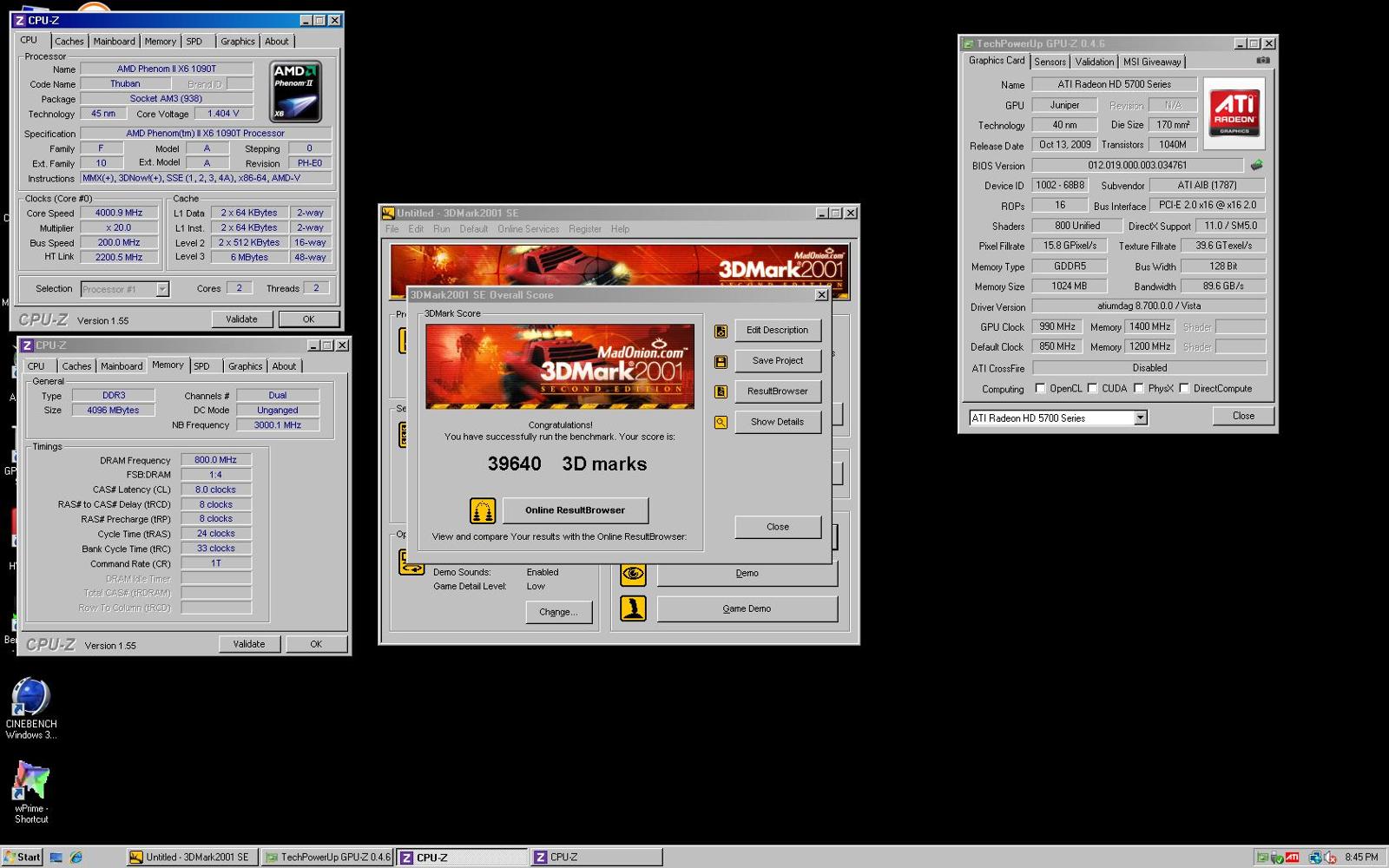Click 3DMark2001 SE title bar icon
The height and width of the screenshot is (868, 1389).
tap(388, 213)
